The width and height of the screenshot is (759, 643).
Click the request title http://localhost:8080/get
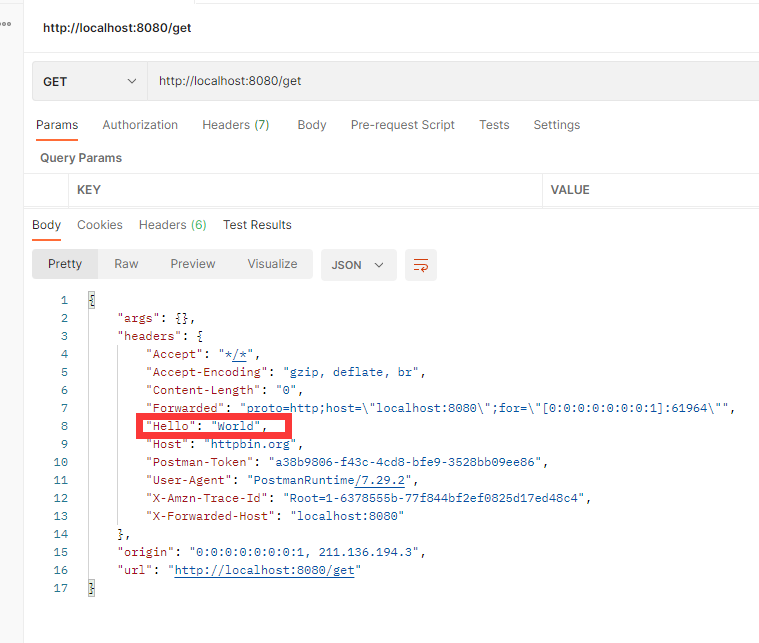click(x=117, y=28)
